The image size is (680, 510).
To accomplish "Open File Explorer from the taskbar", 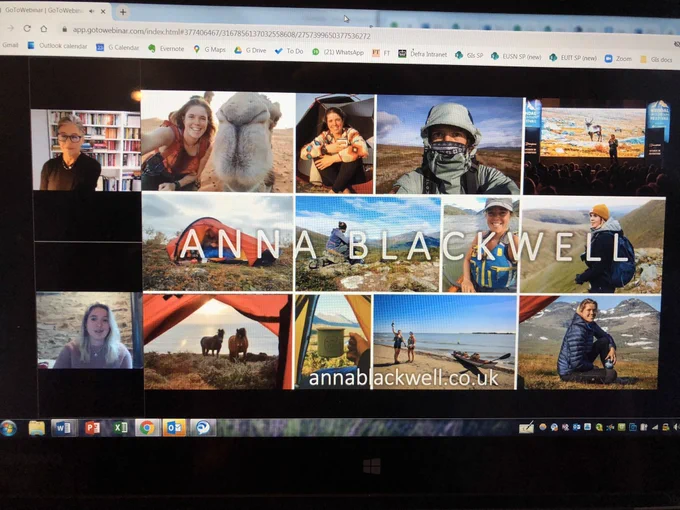I will pos(37,428).
